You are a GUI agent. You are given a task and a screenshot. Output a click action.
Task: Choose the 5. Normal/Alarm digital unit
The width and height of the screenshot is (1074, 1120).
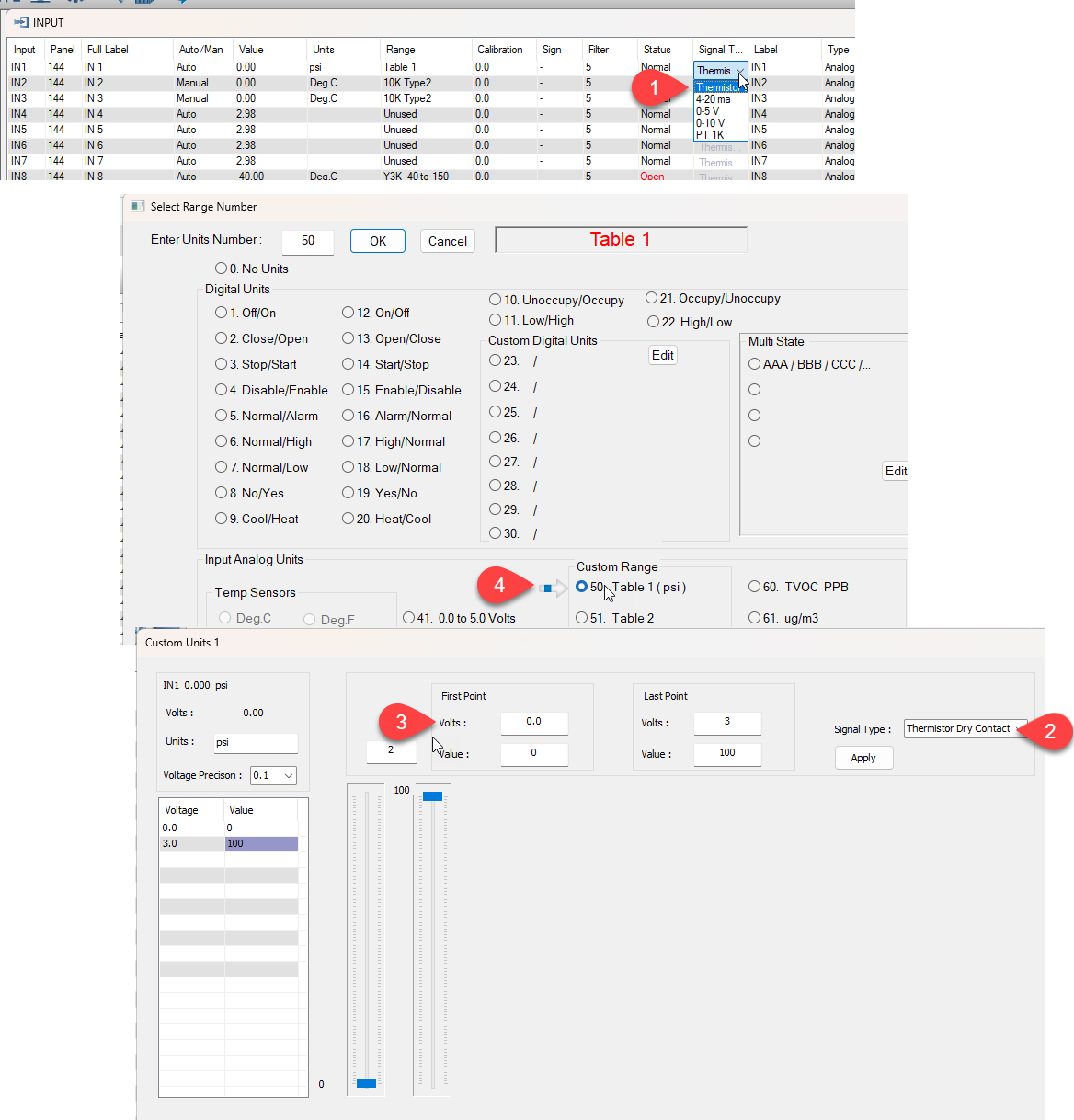[x=221, y=416]
